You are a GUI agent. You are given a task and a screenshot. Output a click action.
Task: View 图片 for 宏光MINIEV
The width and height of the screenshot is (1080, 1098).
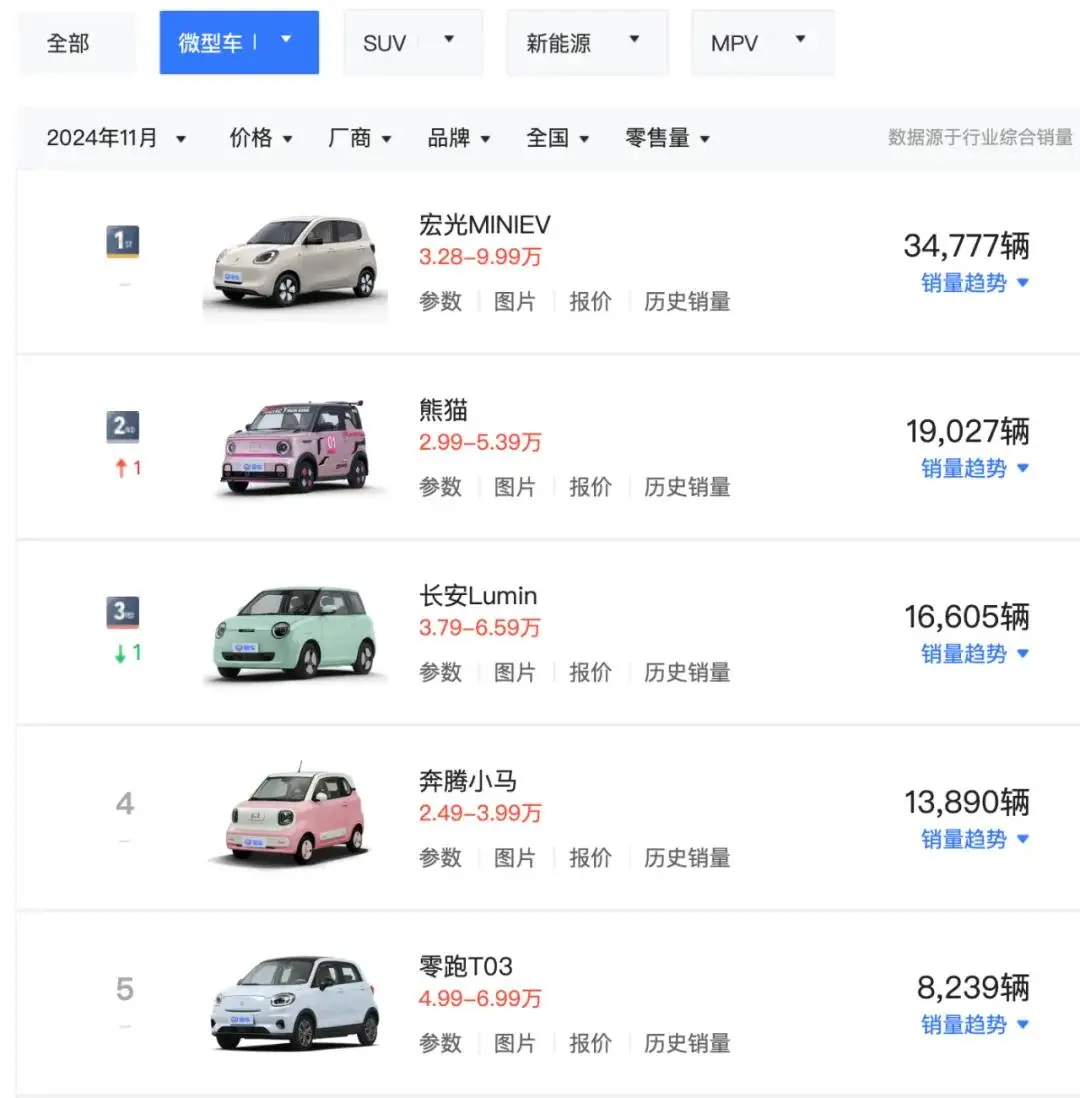click(x=515, y=302)
